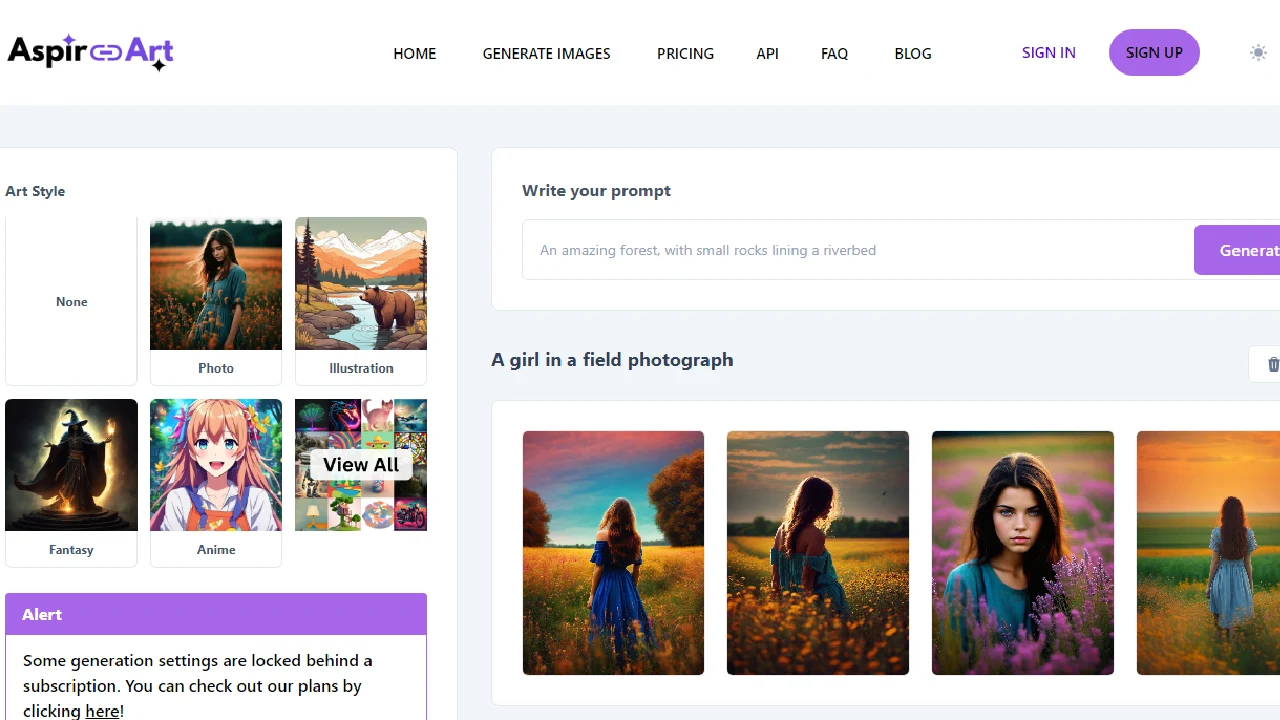This screenshot has width=1280, height=720.
Task: Open the Generate Images menu item
Action: click(546, 54)
